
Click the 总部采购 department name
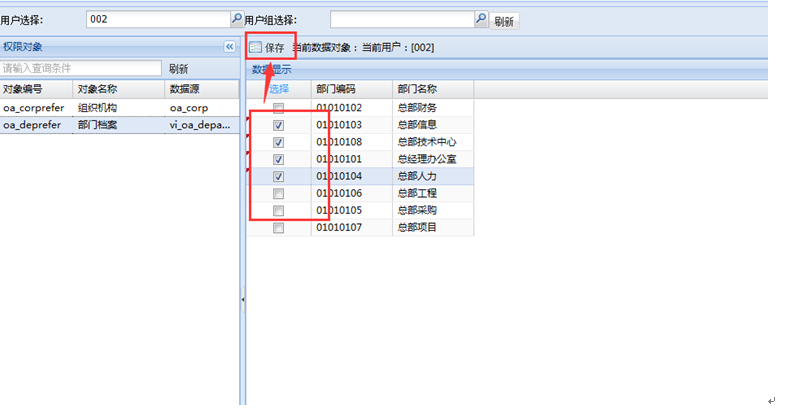tap(417, 210)
